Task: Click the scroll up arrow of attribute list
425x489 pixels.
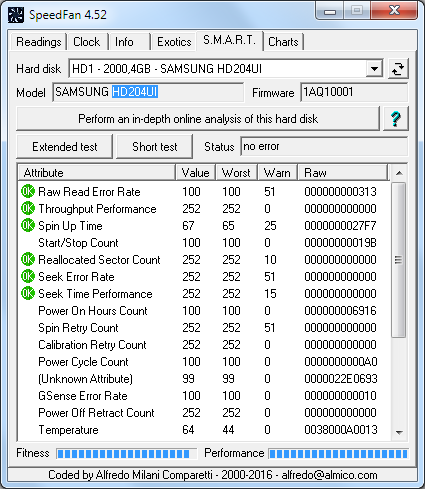Action: tap(399, 173)
